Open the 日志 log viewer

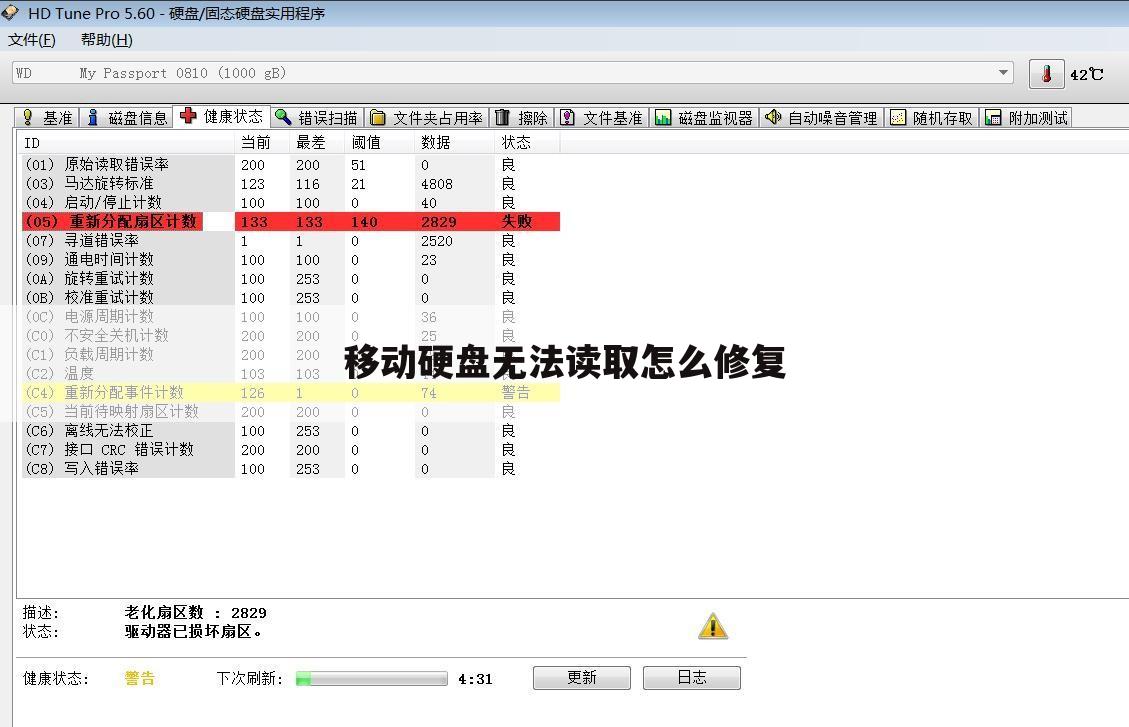(x=691, y=677)
